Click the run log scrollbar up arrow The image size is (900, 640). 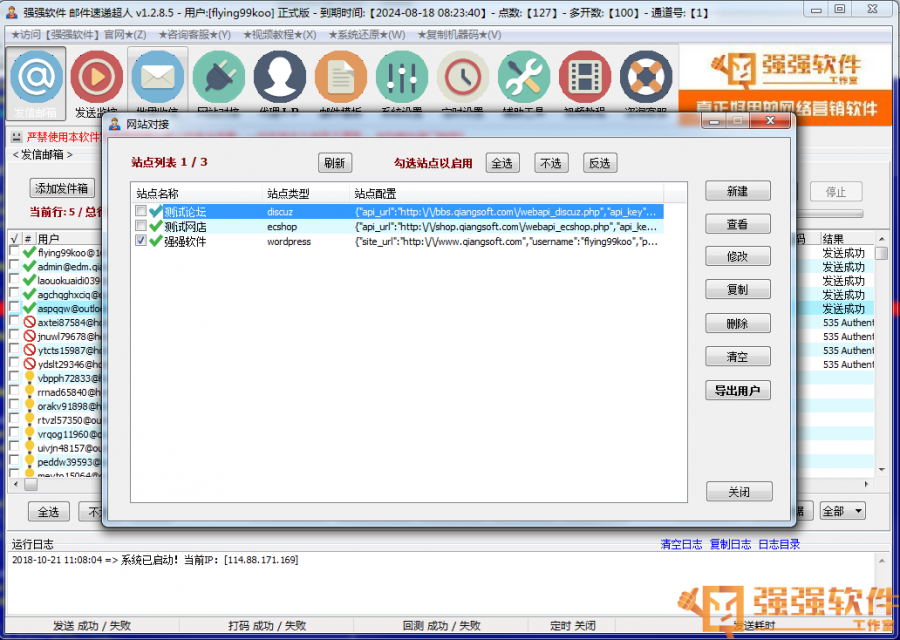(x=882, y=560)
